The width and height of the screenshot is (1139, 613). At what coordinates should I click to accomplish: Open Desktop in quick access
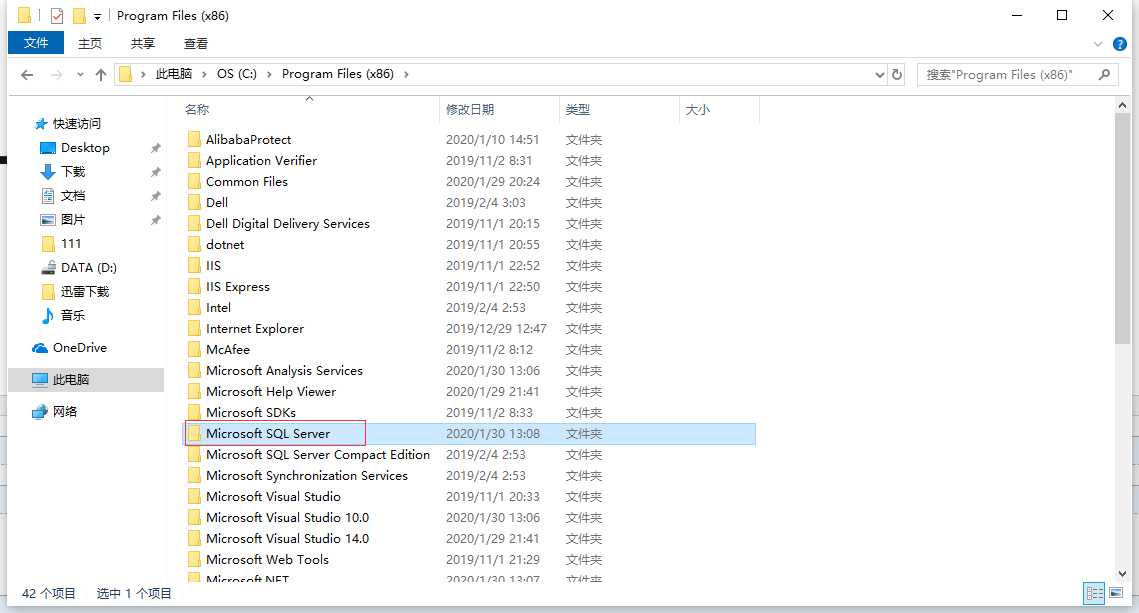click(85, 147)
